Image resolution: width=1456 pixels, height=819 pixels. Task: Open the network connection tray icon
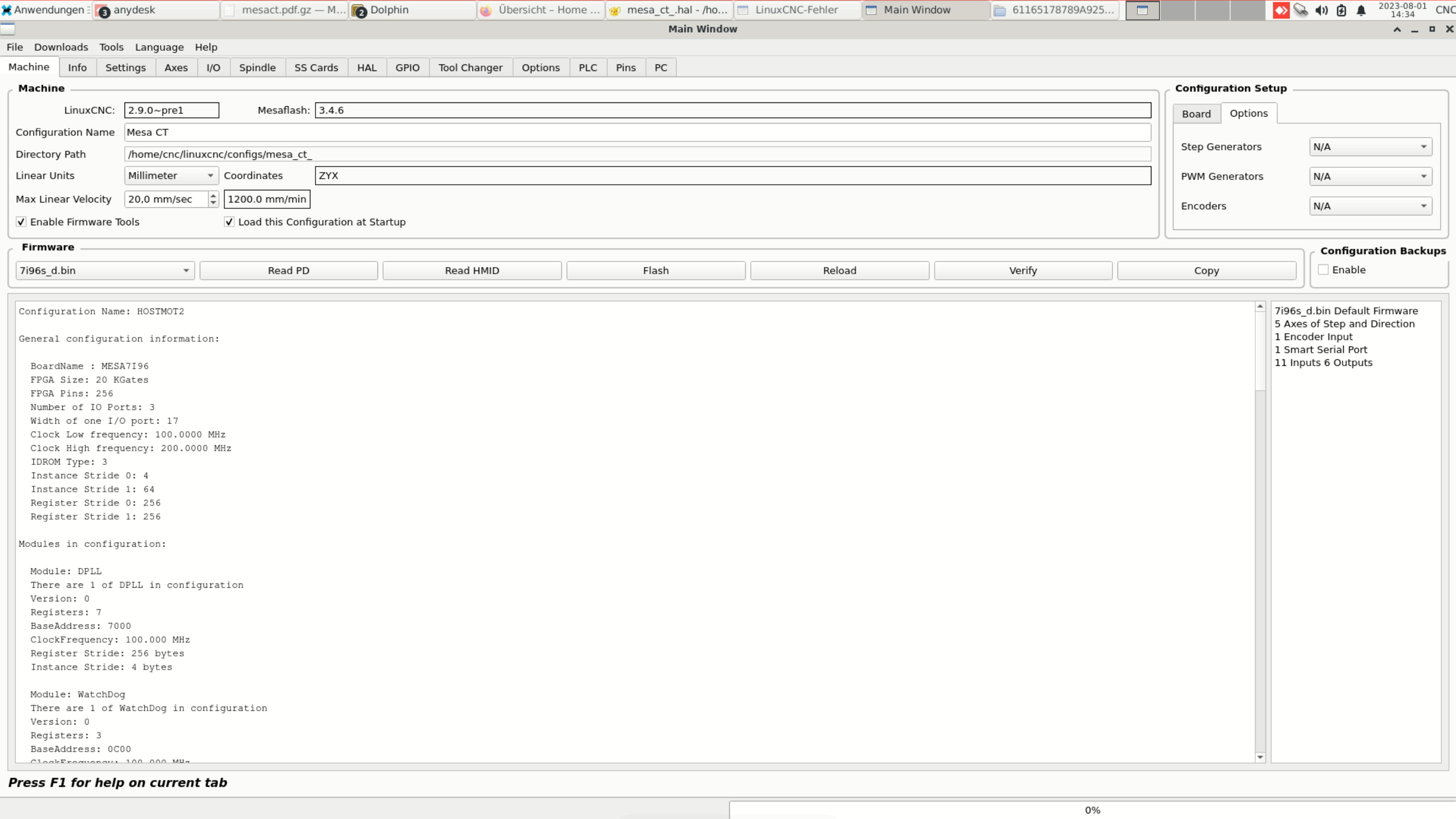tap(1300, 10)
